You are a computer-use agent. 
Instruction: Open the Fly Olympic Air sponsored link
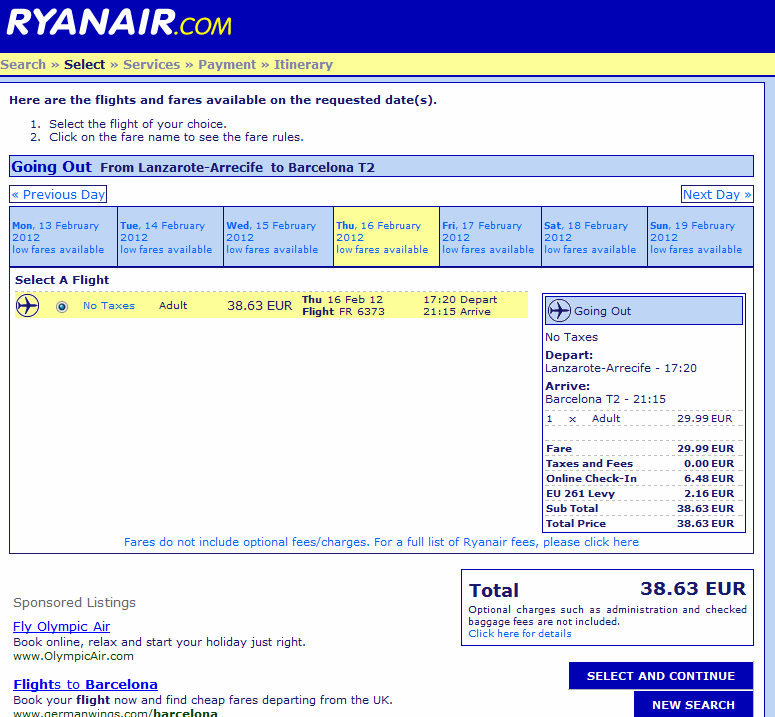(61, 627)
